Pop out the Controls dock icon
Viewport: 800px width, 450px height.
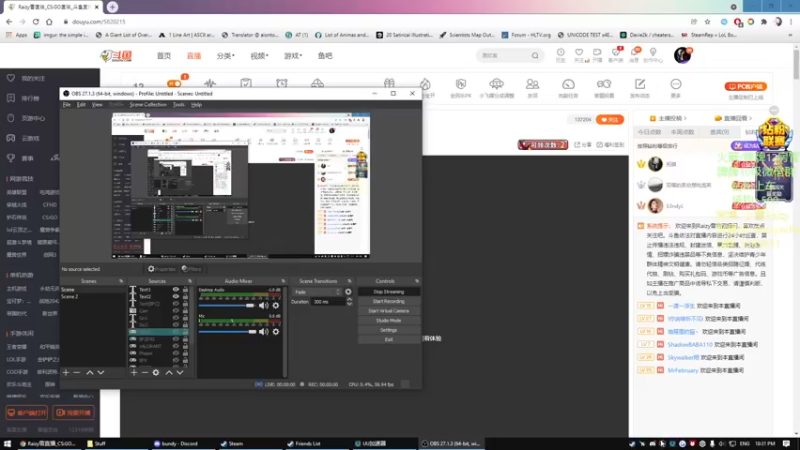point(417,281)
